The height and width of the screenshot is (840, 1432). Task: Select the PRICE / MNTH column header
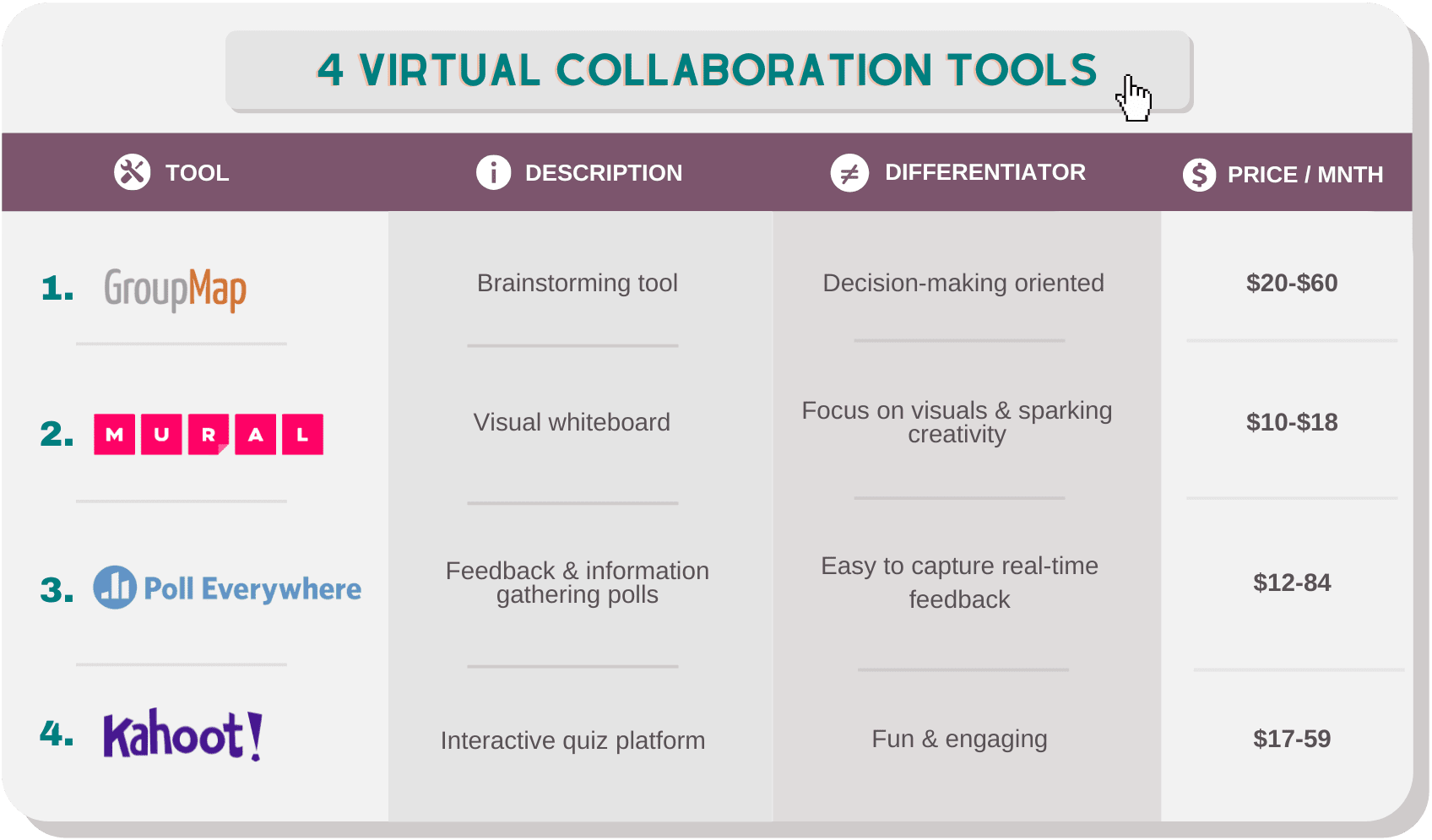coord(1305,175)
